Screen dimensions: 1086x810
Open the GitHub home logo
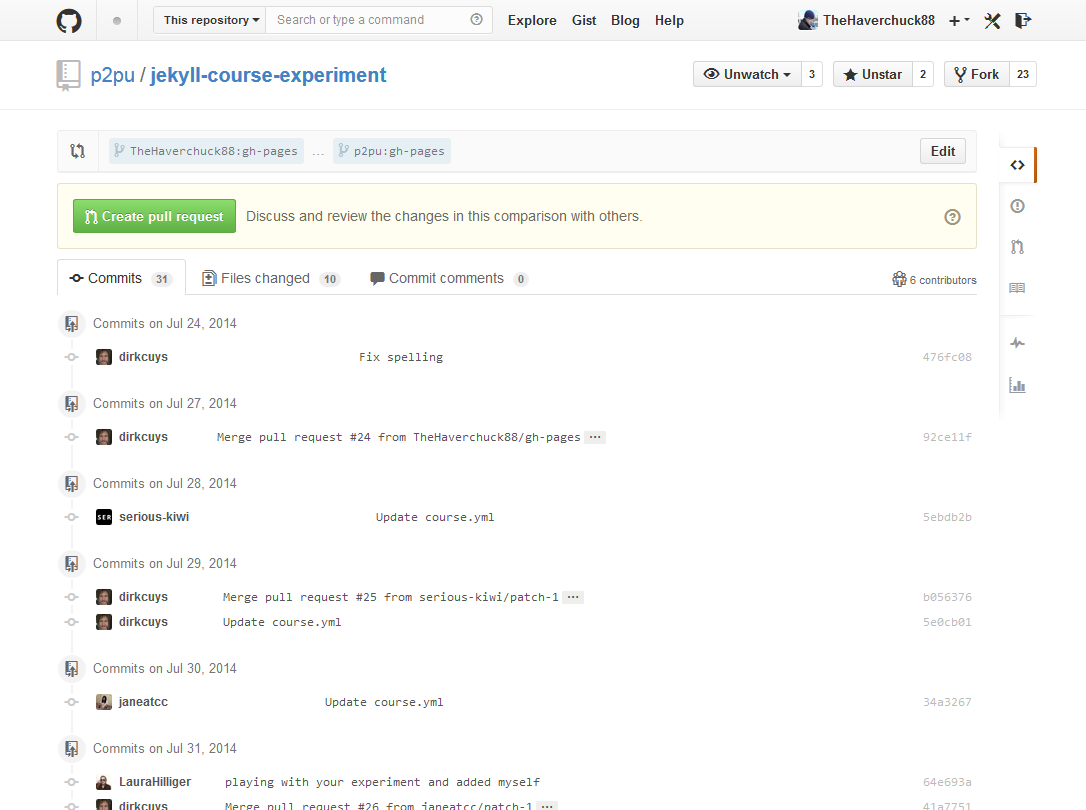click(69, 20)
